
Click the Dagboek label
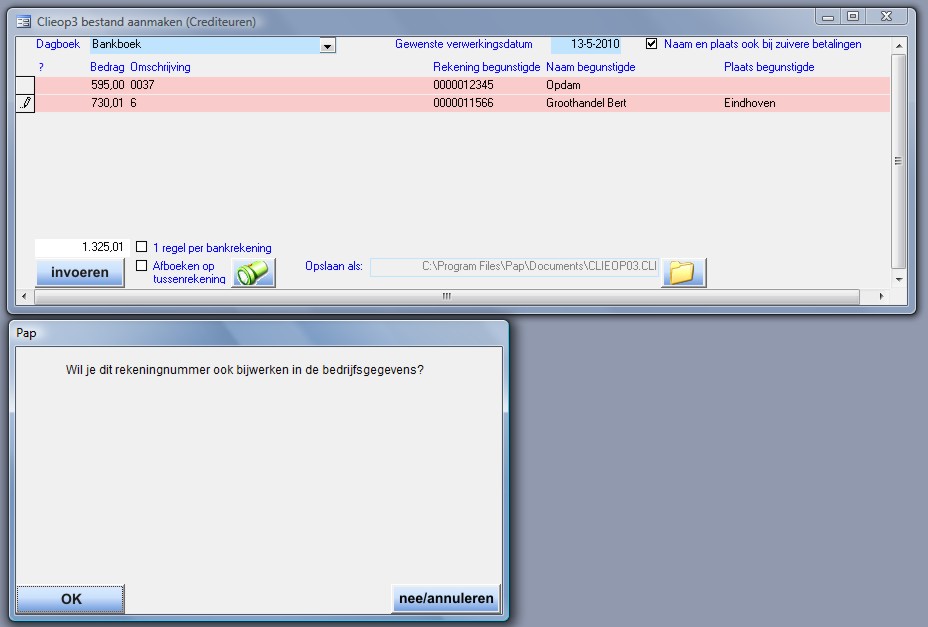[x=58, y=44]
